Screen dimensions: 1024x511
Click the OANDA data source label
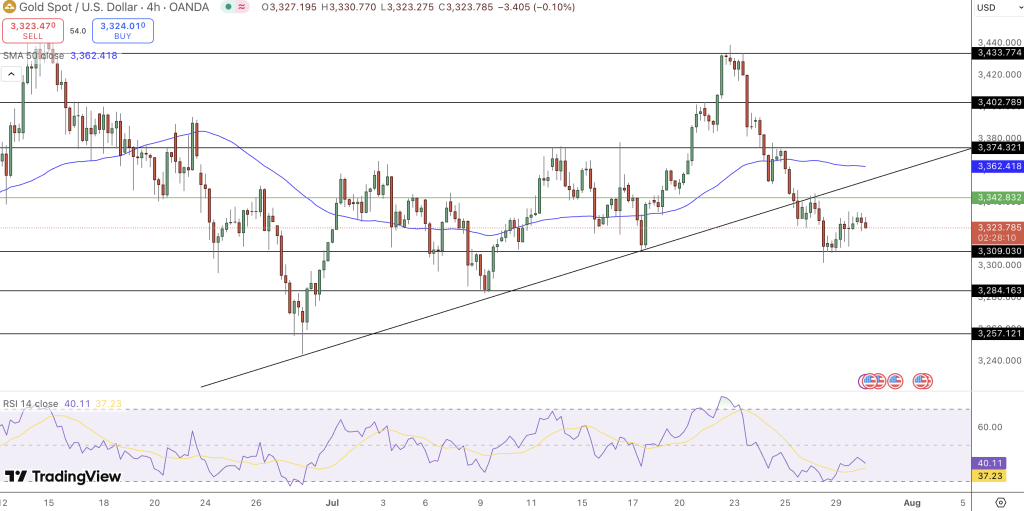188,7
